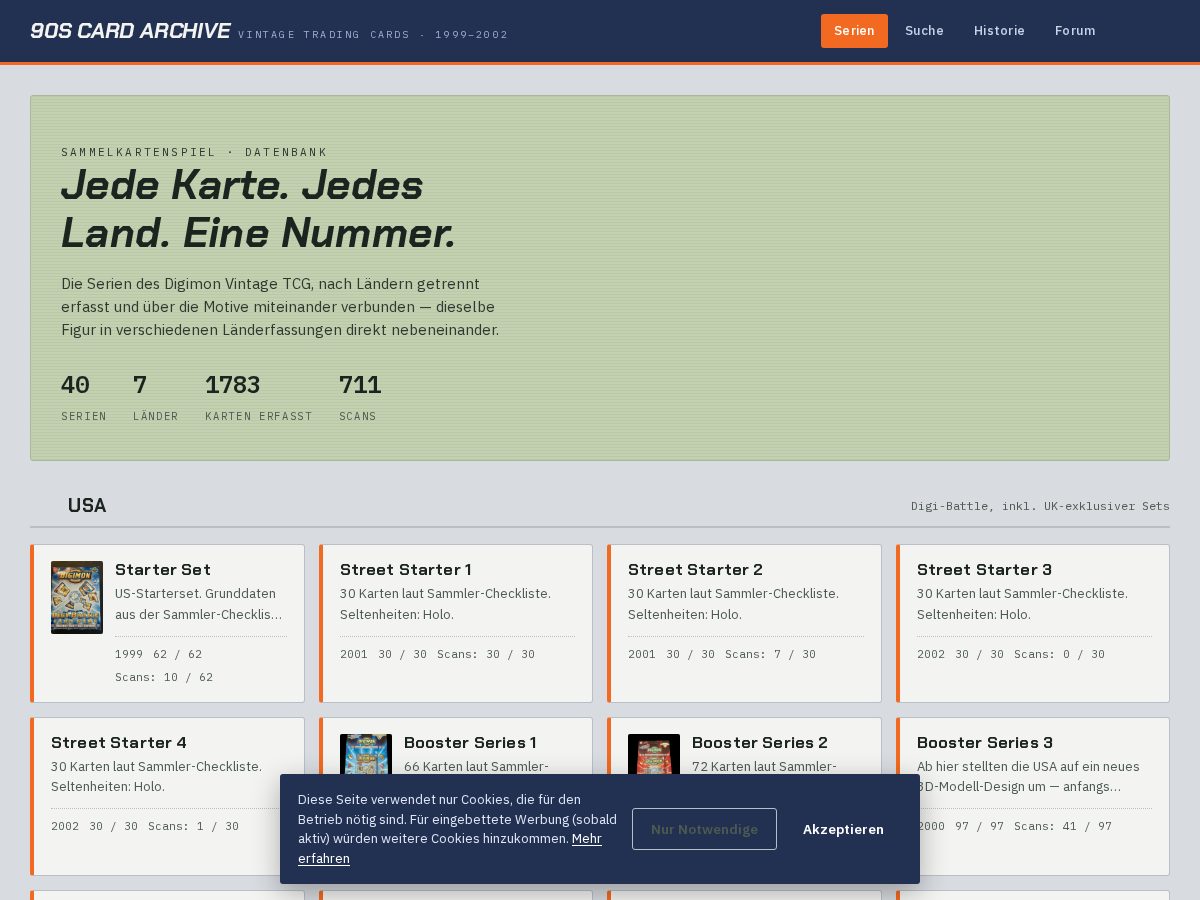Click the Booster Series 2 thumbnail
Image resolution: width=1200 pixels, height=900 pixels.
pos(654,753)
